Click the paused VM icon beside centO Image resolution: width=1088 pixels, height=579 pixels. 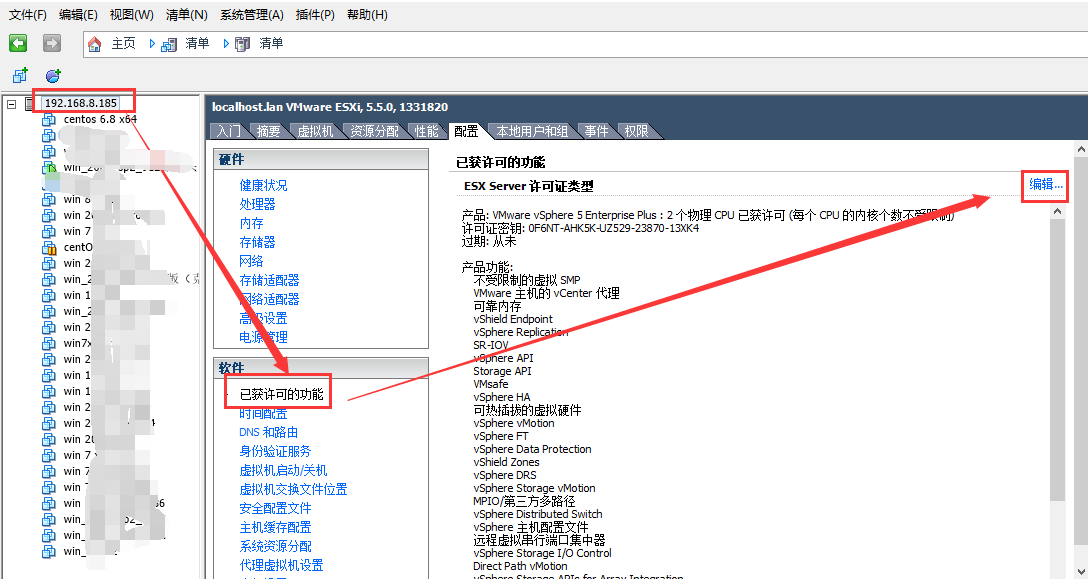point(49,247)
